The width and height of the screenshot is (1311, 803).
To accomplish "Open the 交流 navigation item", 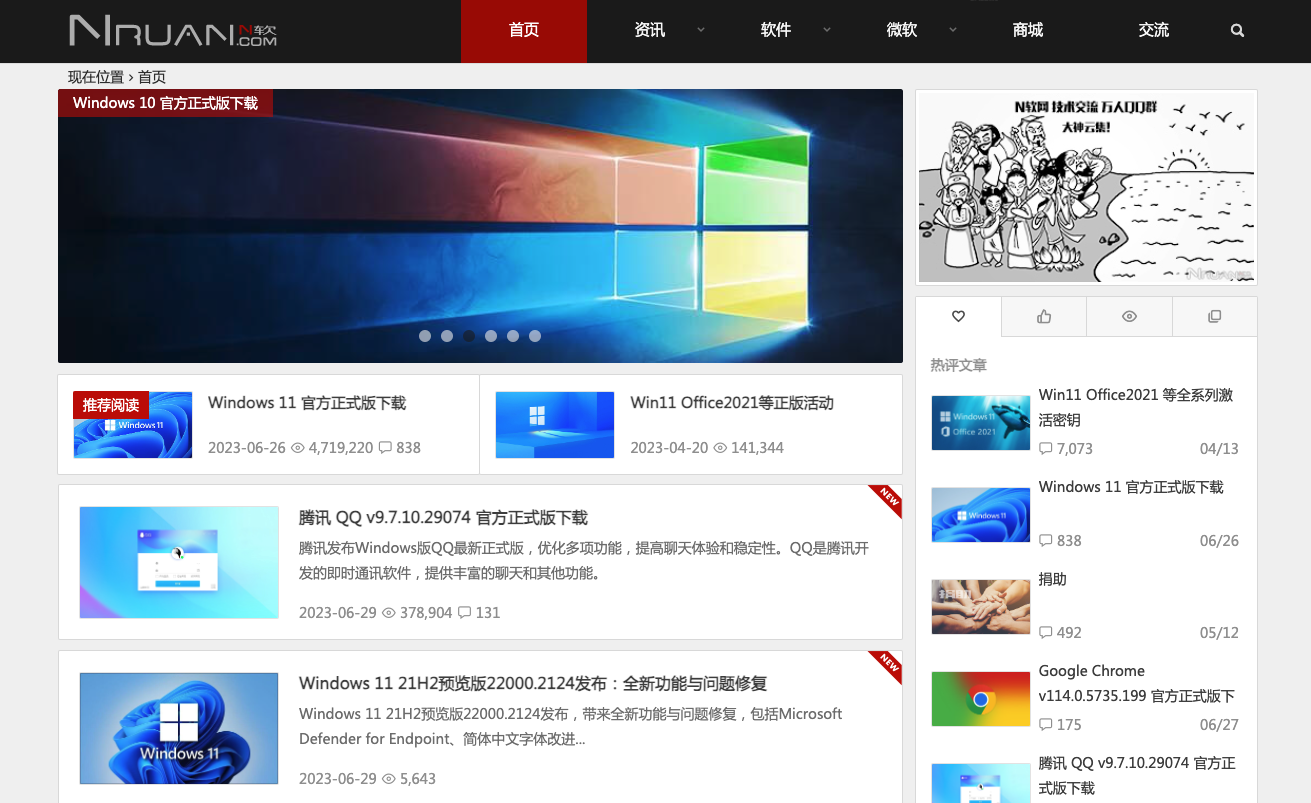I will 1154,31.
